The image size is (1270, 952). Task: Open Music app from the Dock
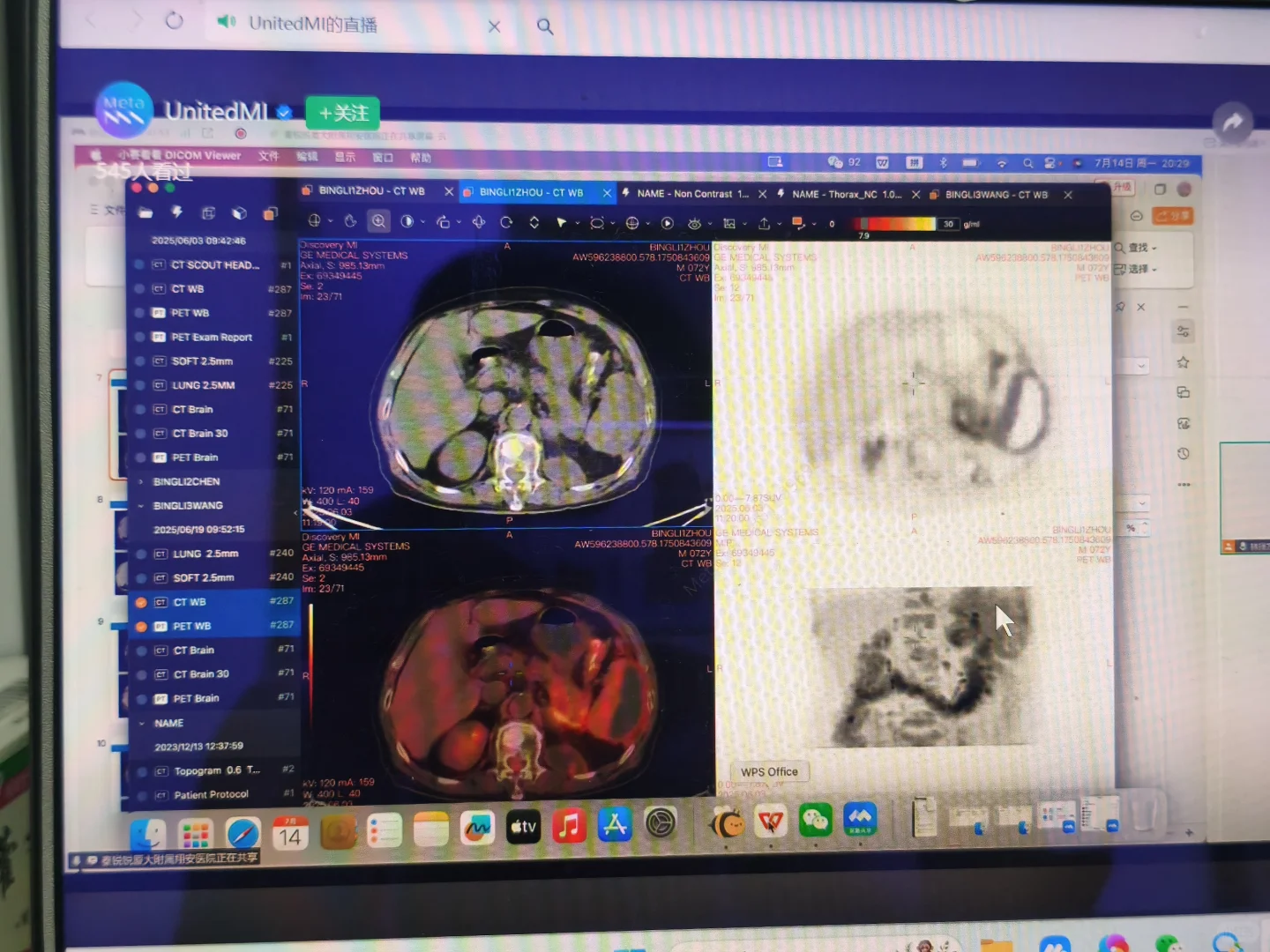570,826
